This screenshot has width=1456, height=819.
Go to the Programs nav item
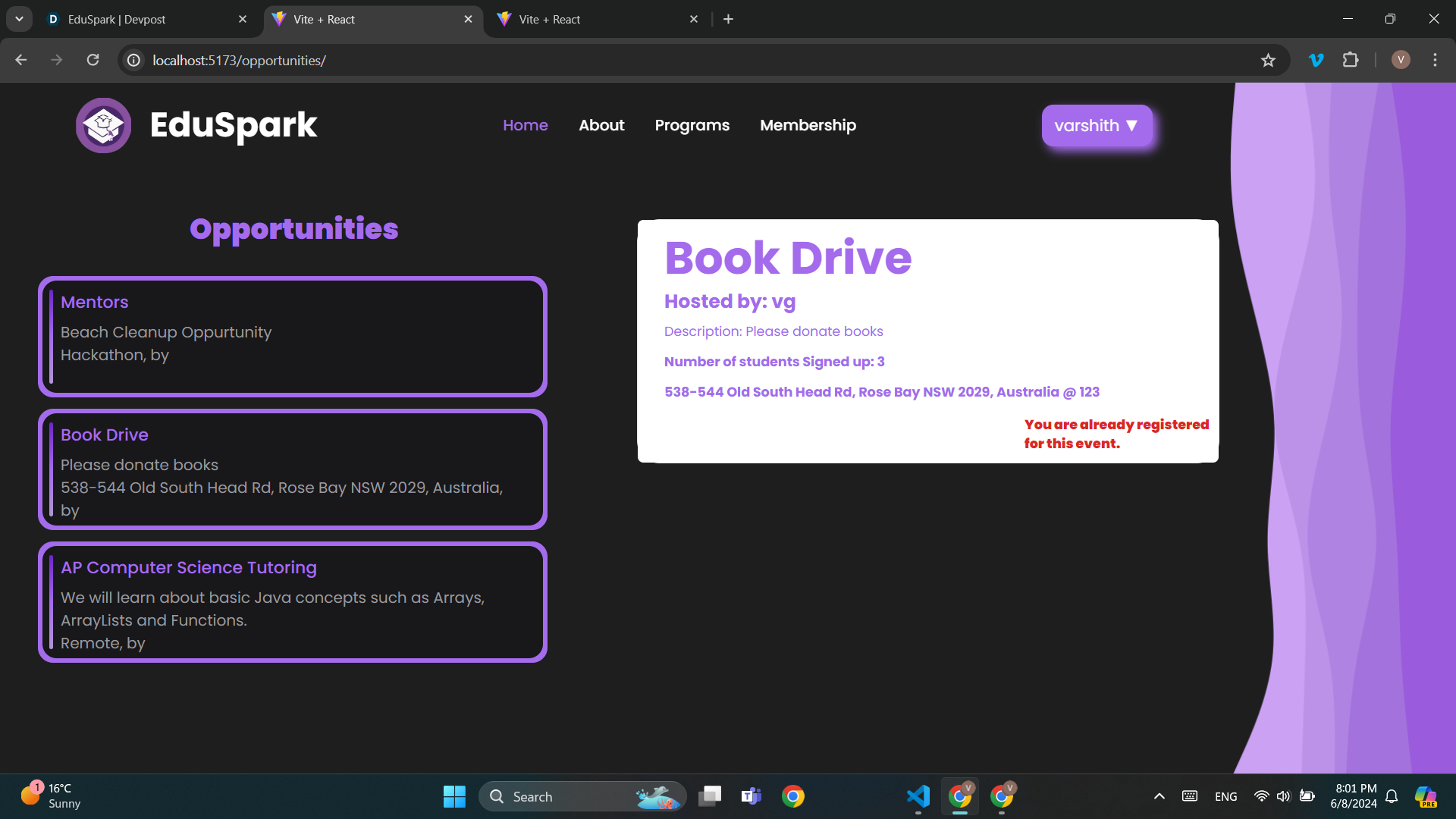(x=692, y=125)
